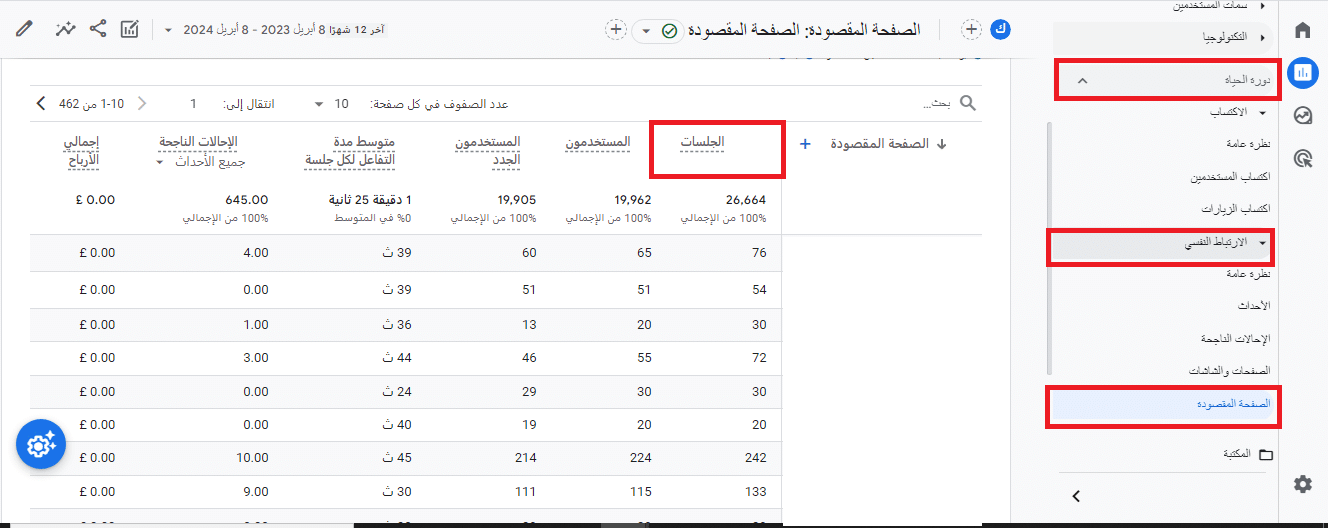The image size is (1328, 528).
Task: Open the Home icon in the right rail
Action: [1302, 30]
